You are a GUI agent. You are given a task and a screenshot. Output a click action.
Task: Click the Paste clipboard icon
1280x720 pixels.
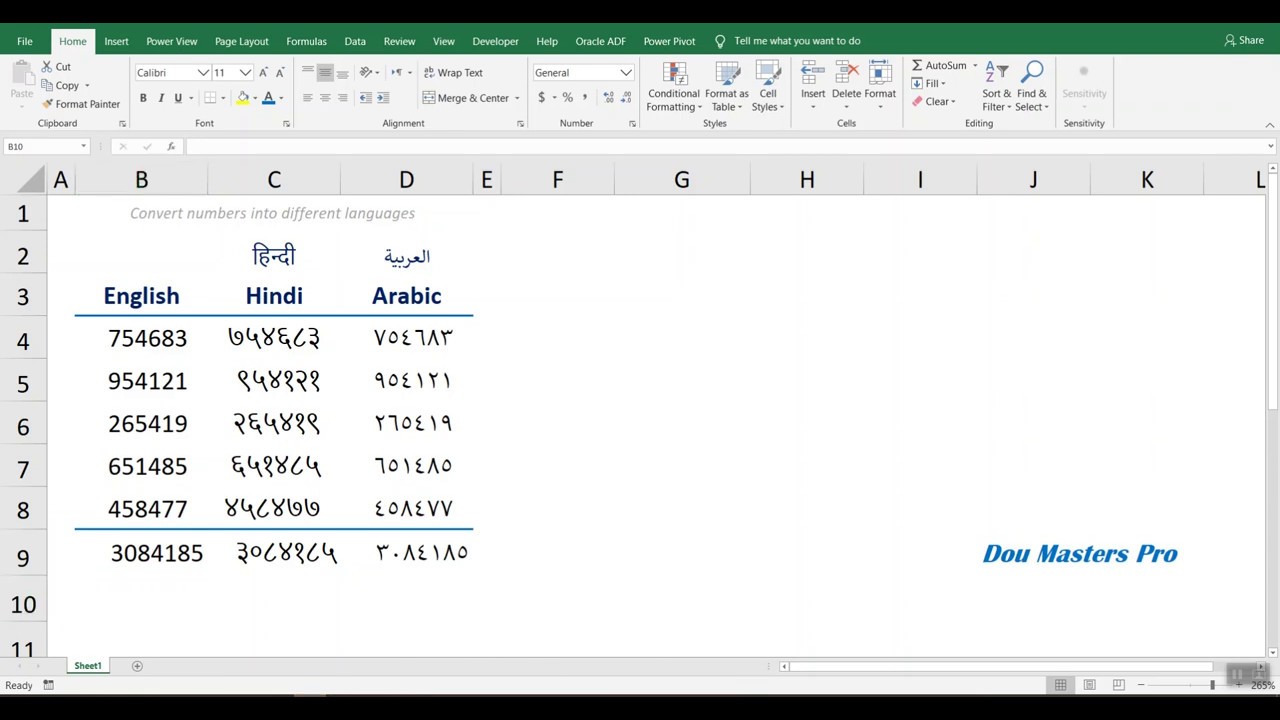(x=21, y=72)
